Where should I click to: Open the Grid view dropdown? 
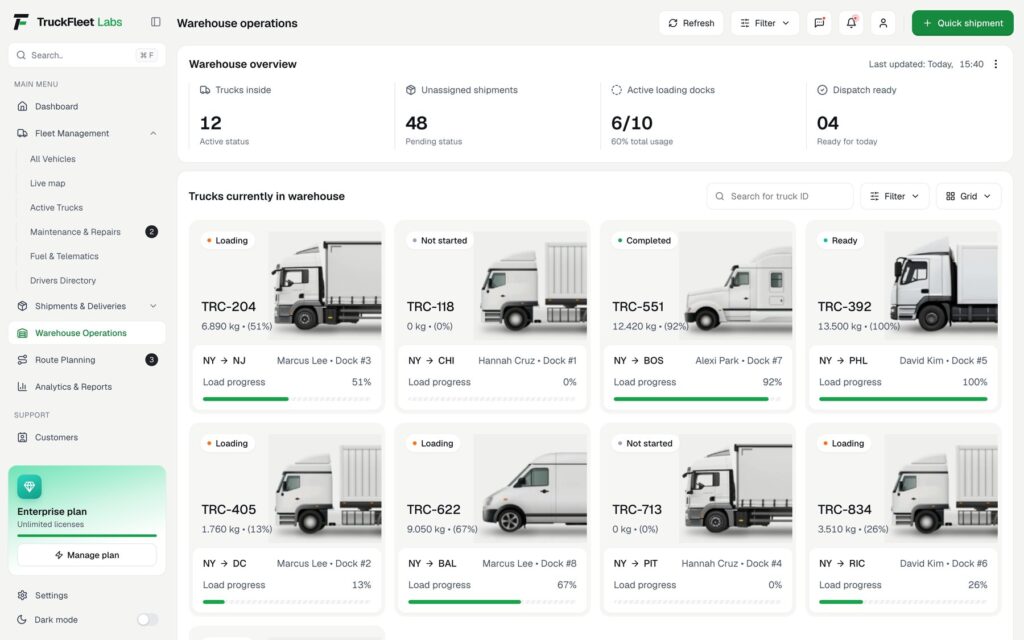968,197
